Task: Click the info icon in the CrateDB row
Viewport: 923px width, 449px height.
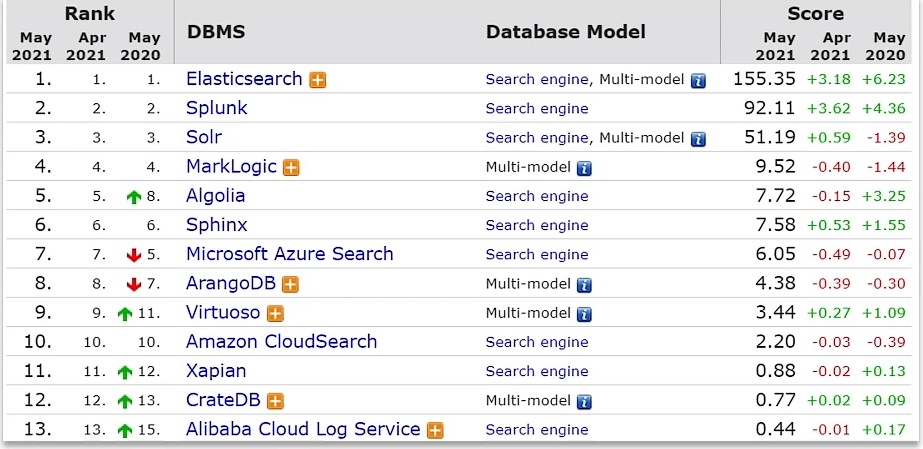Action: click(x=583, y=402)
